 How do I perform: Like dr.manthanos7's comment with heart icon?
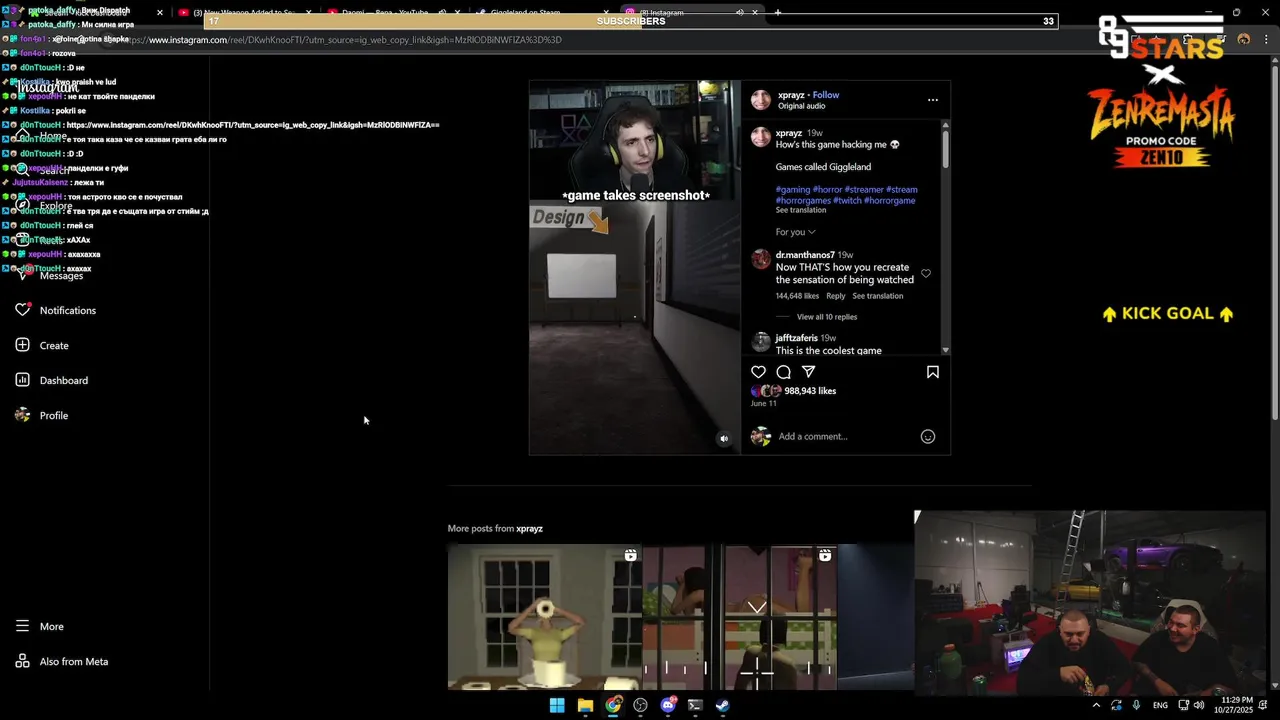click(926, 273)
